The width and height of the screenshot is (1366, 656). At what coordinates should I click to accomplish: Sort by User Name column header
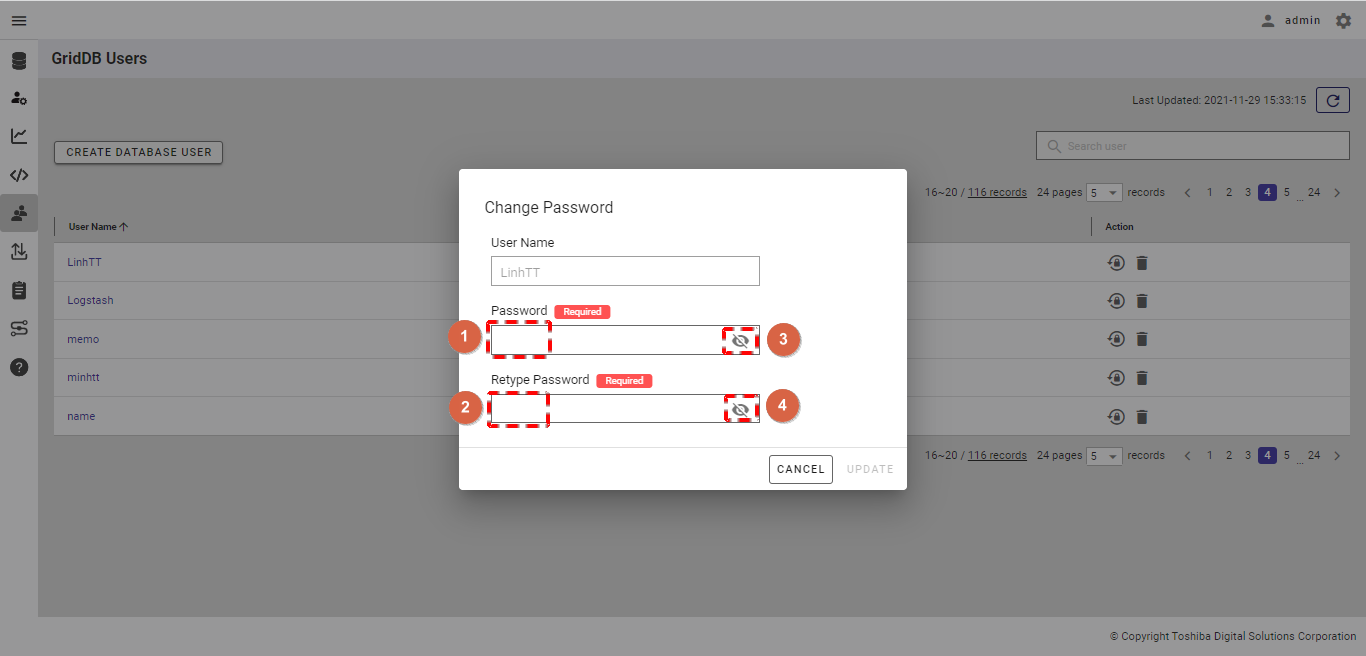tap(98, 227)
